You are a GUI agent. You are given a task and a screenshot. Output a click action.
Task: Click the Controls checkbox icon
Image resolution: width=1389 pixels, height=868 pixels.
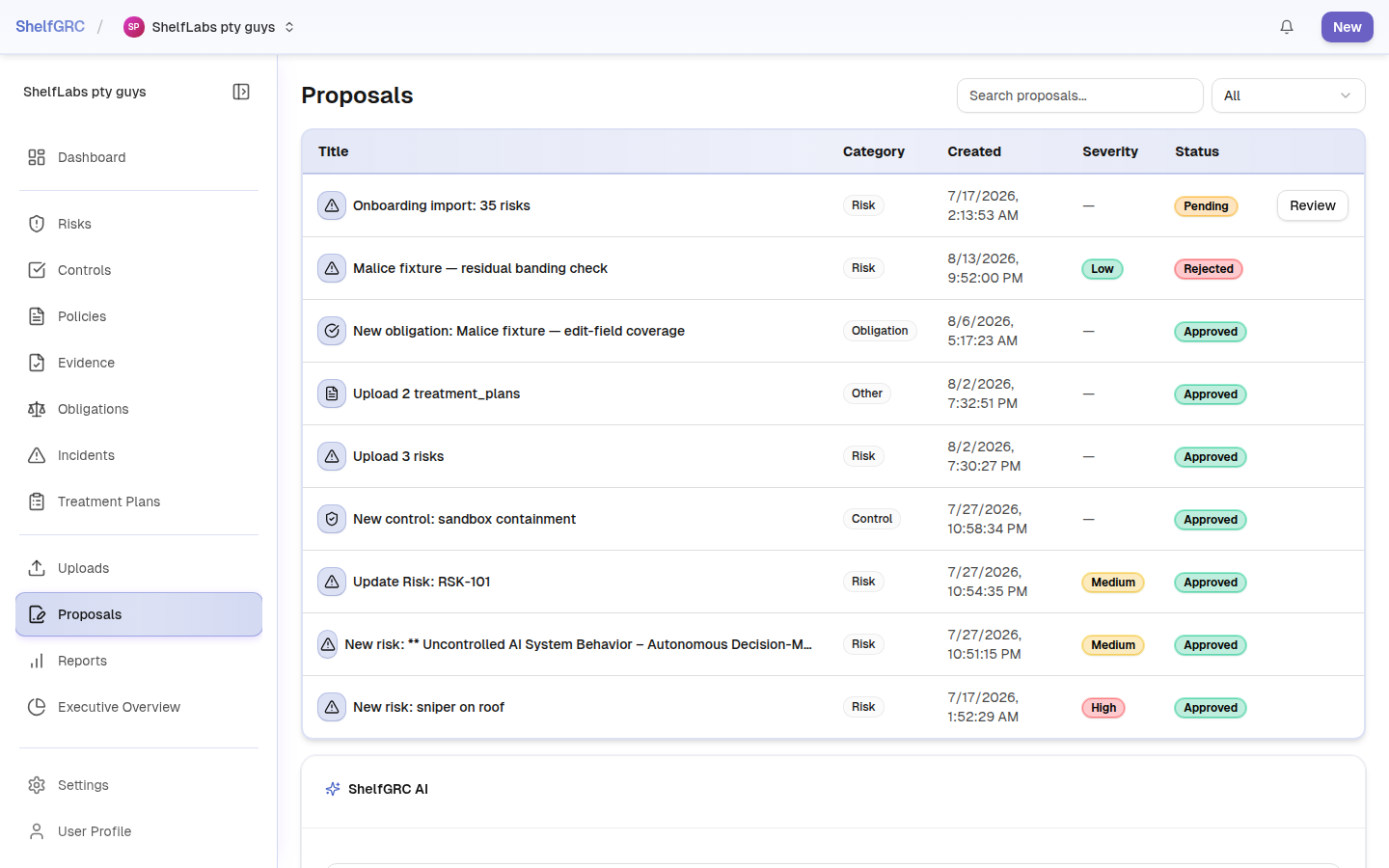(37, 270)
